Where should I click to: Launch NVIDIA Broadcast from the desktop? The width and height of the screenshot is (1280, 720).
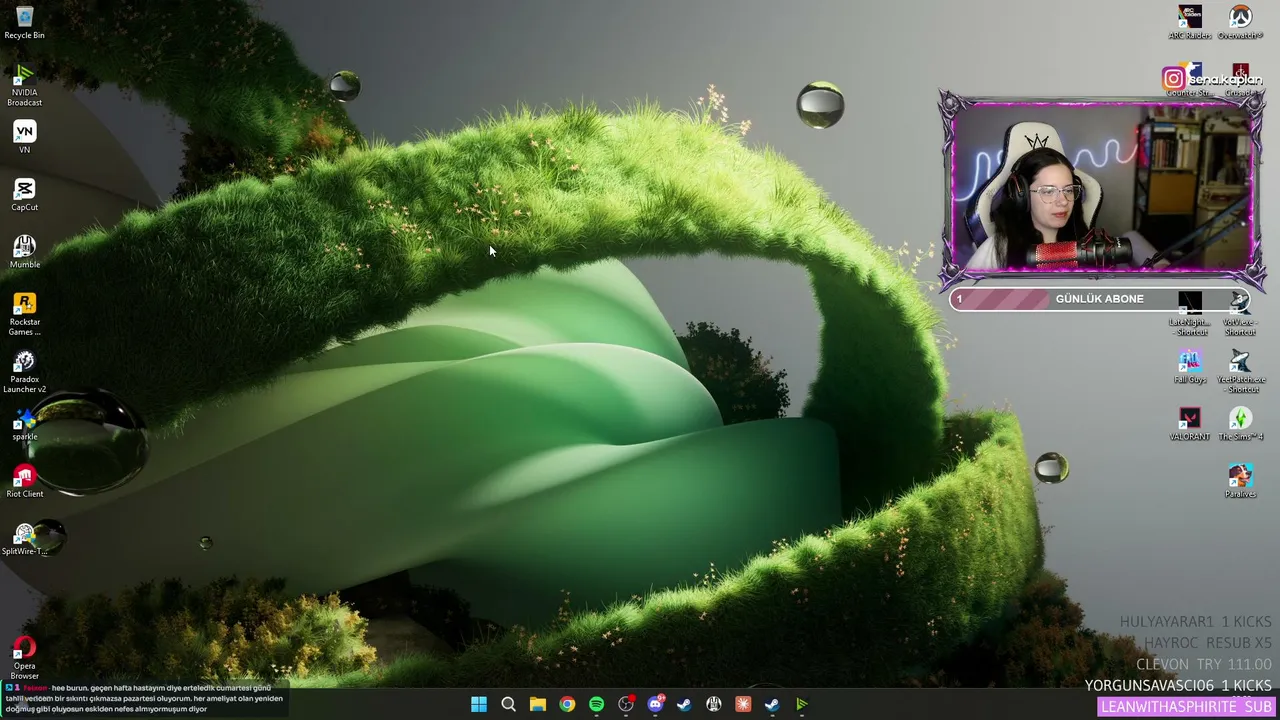pos(24,84)
